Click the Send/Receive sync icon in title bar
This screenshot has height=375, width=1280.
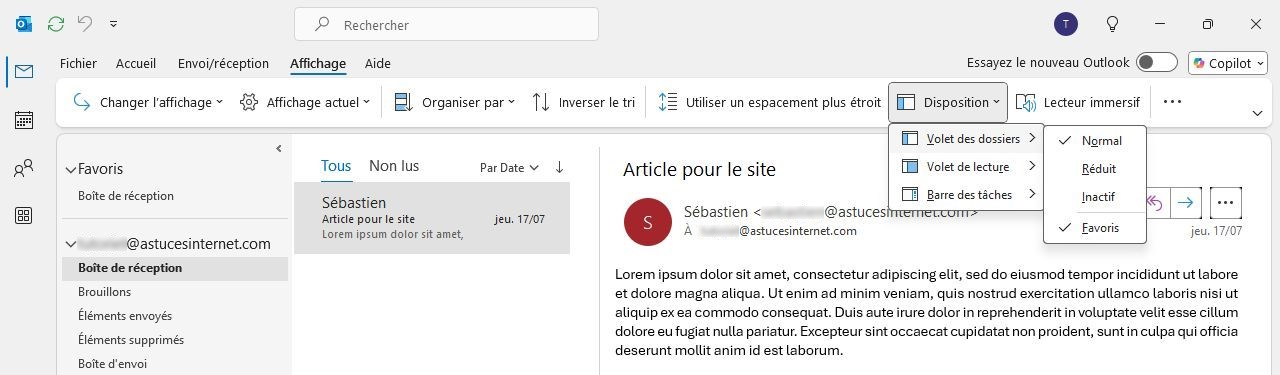pyautogui.click(x=56, y=24)
